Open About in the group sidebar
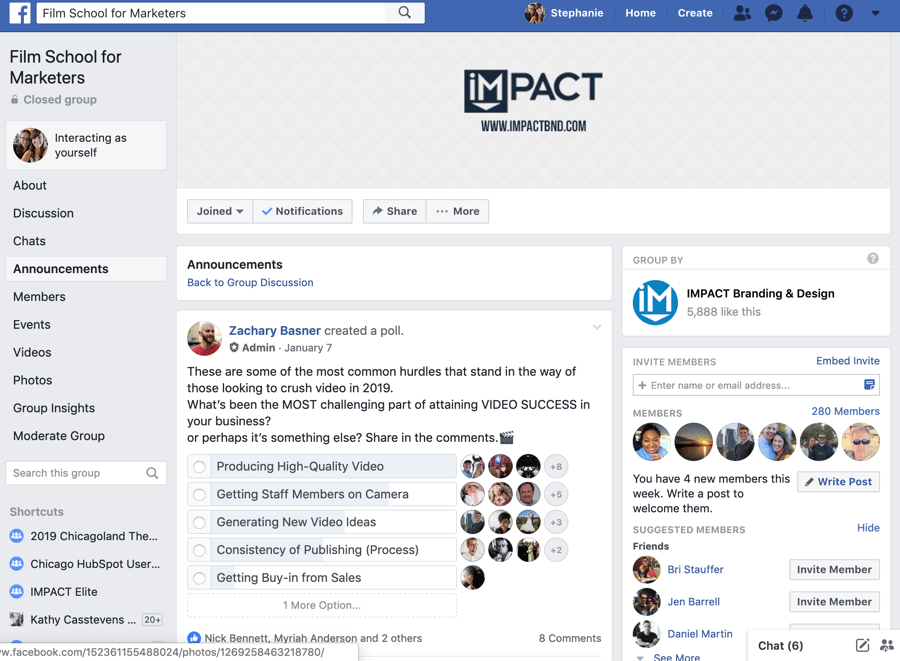This screenshot has width=900, height=661. [30, 185]
